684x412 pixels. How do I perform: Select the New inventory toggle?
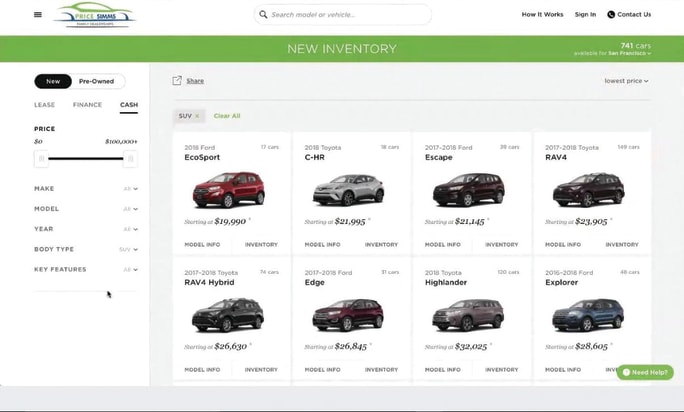(53, 81)
